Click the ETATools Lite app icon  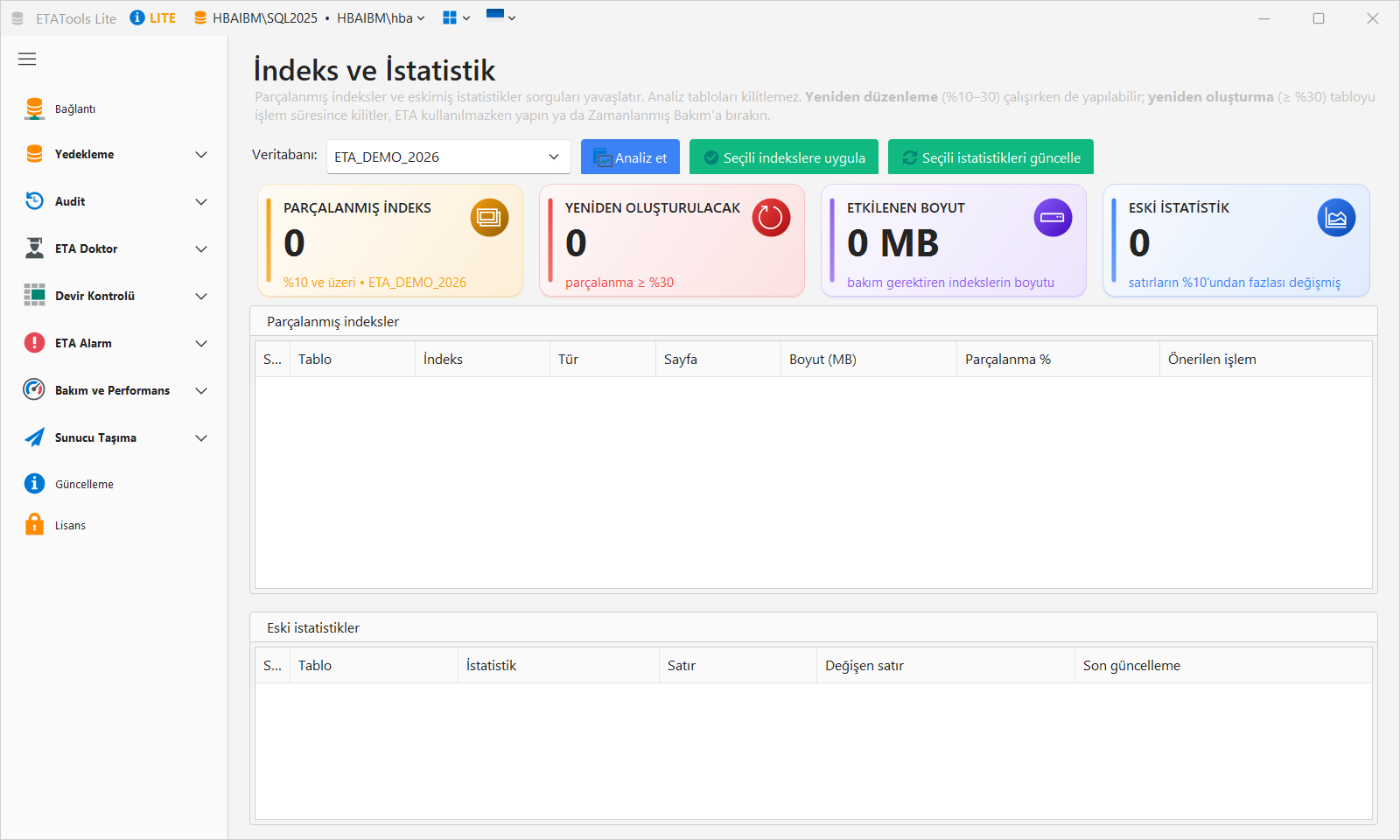point(17,18)
